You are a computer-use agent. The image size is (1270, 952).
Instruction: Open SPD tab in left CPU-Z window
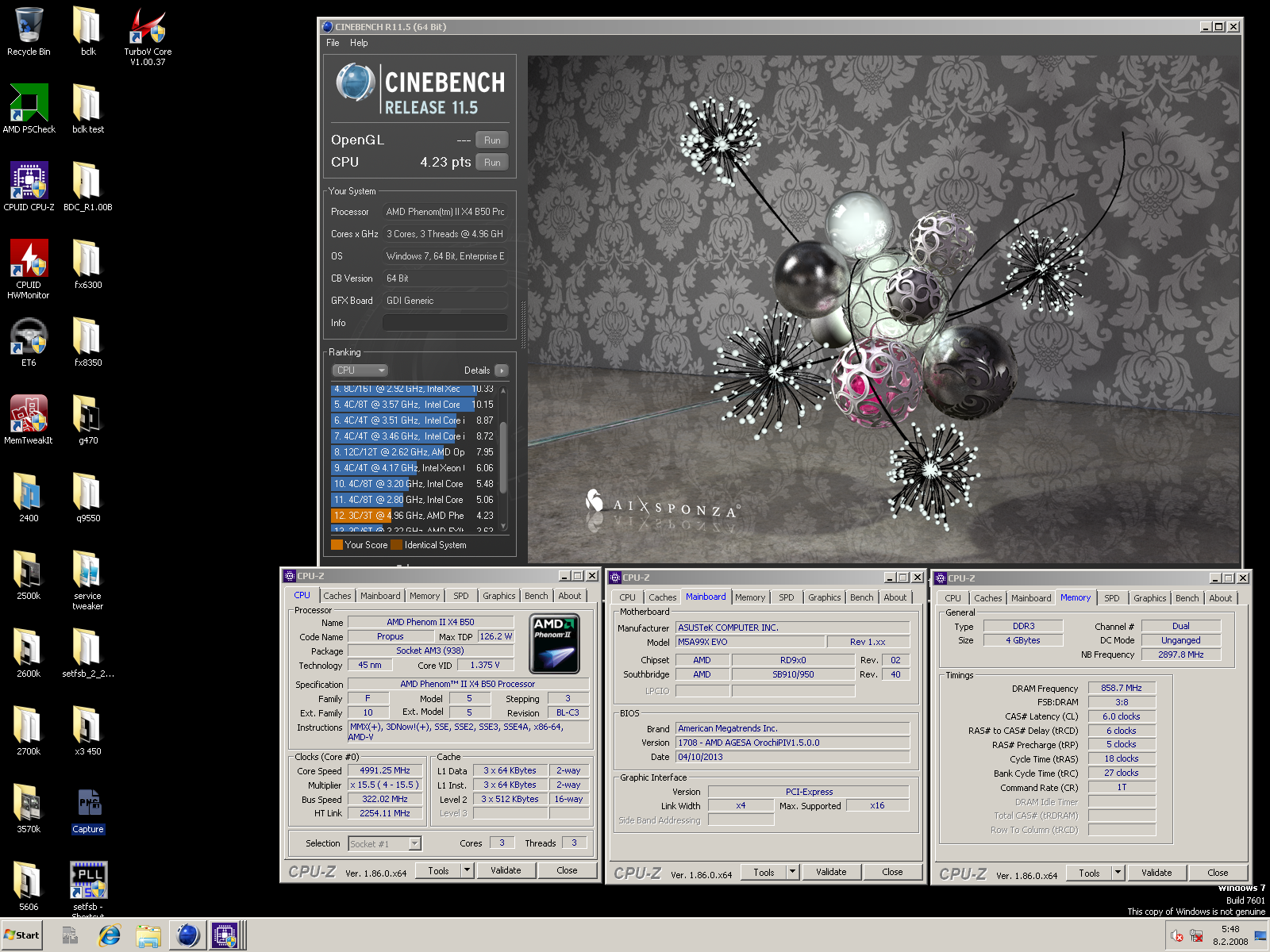point(460,596)
